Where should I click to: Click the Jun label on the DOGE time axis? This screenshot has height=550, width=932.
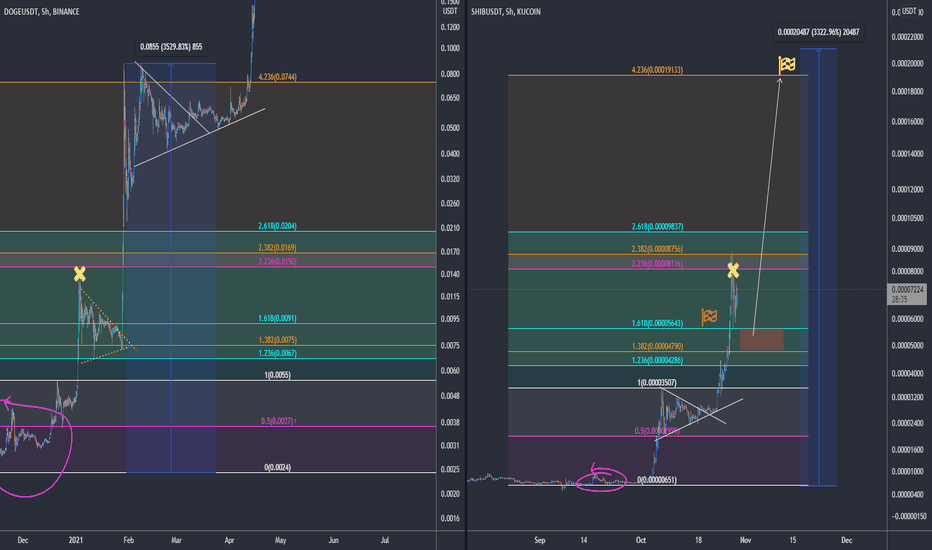[x=333, y=540]
